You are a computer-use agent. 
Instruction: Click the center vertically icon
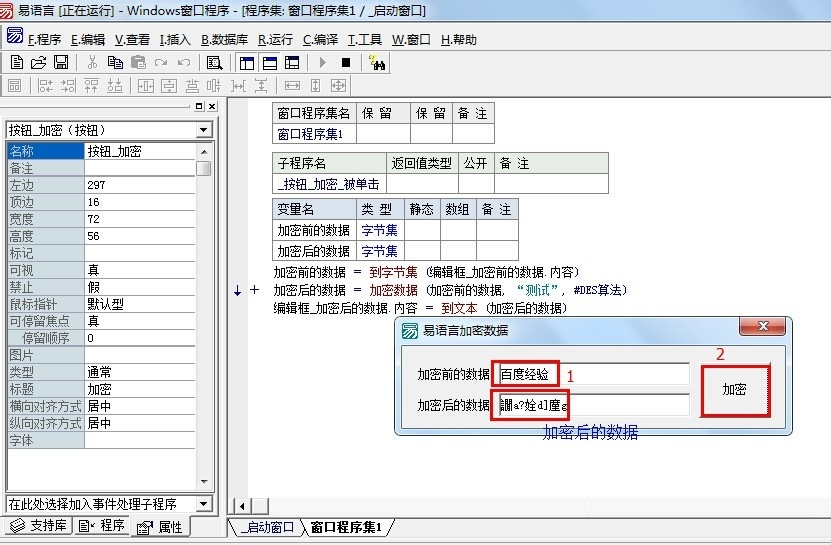point(169,85)
